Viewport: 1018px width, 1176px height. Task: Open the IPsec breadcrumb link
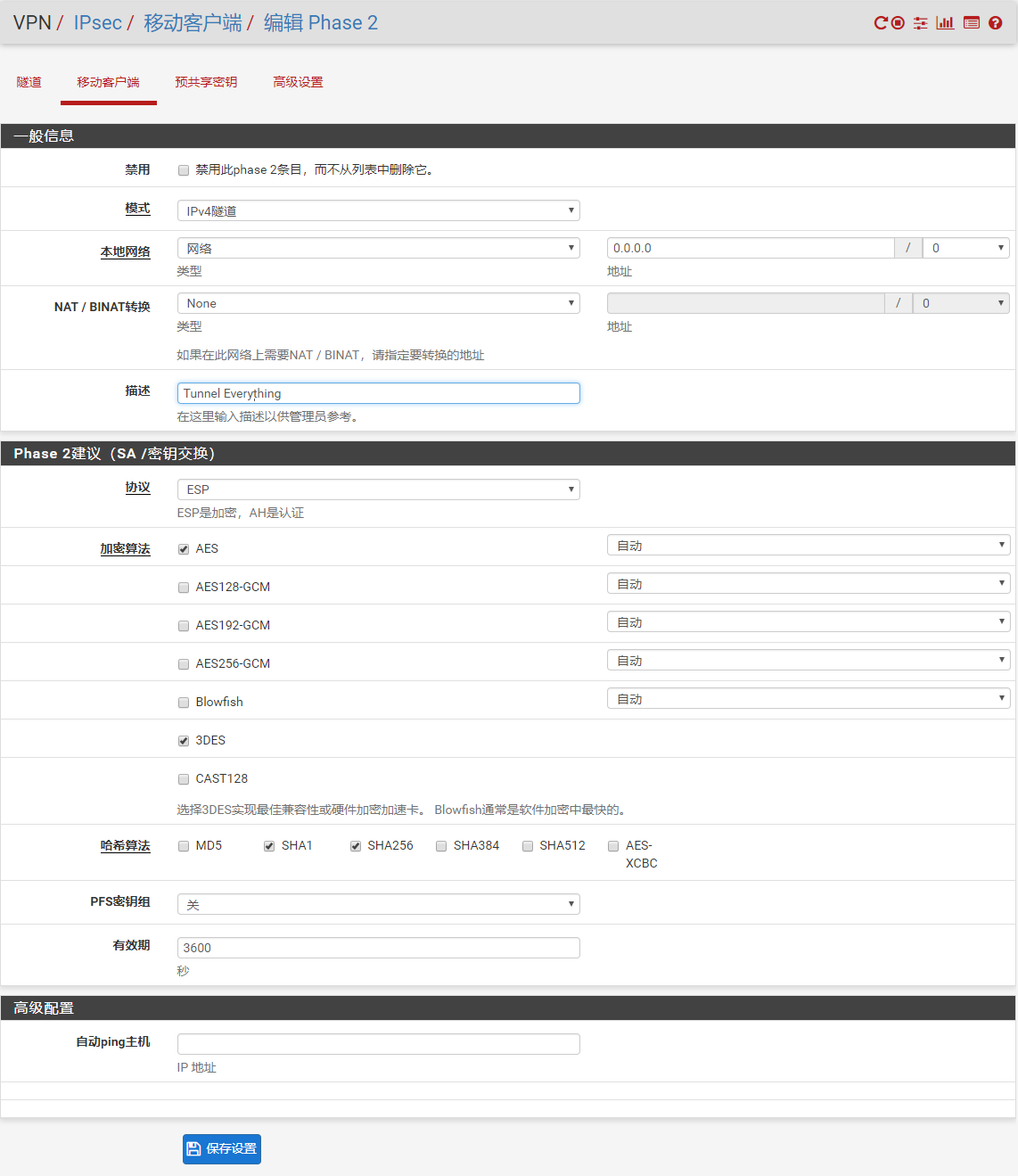click(x=97, y=22)
